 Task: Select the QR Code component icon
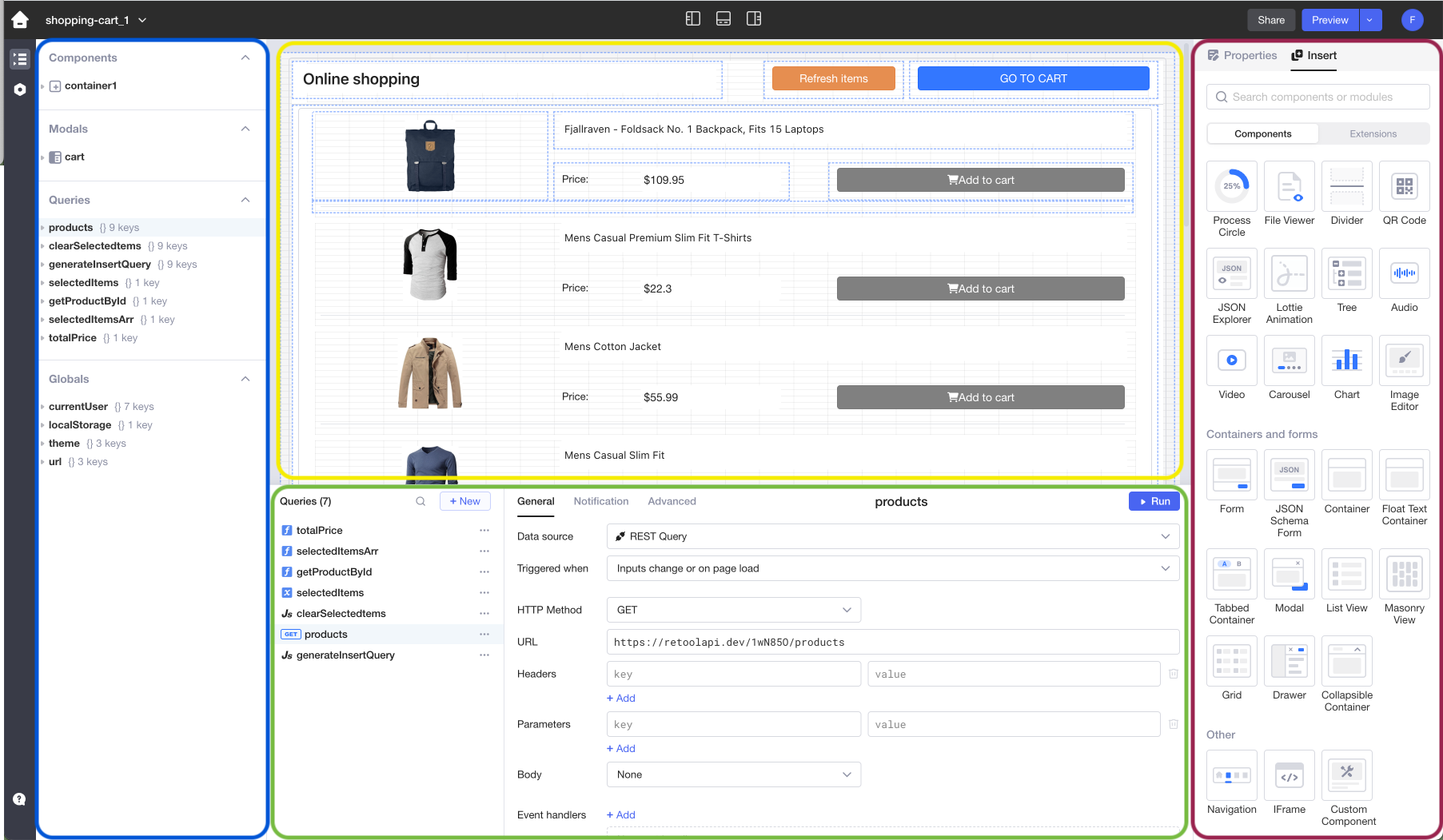pyautogui.click(x=1404, y=187)
